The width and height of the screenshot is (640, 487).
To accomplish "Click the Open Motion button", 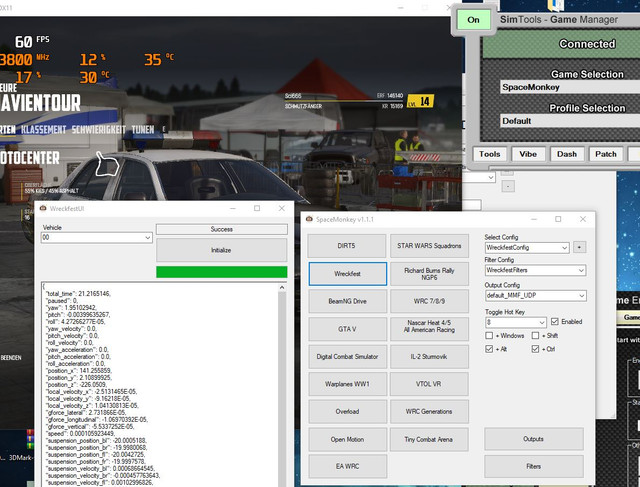I will coord(347,439).
